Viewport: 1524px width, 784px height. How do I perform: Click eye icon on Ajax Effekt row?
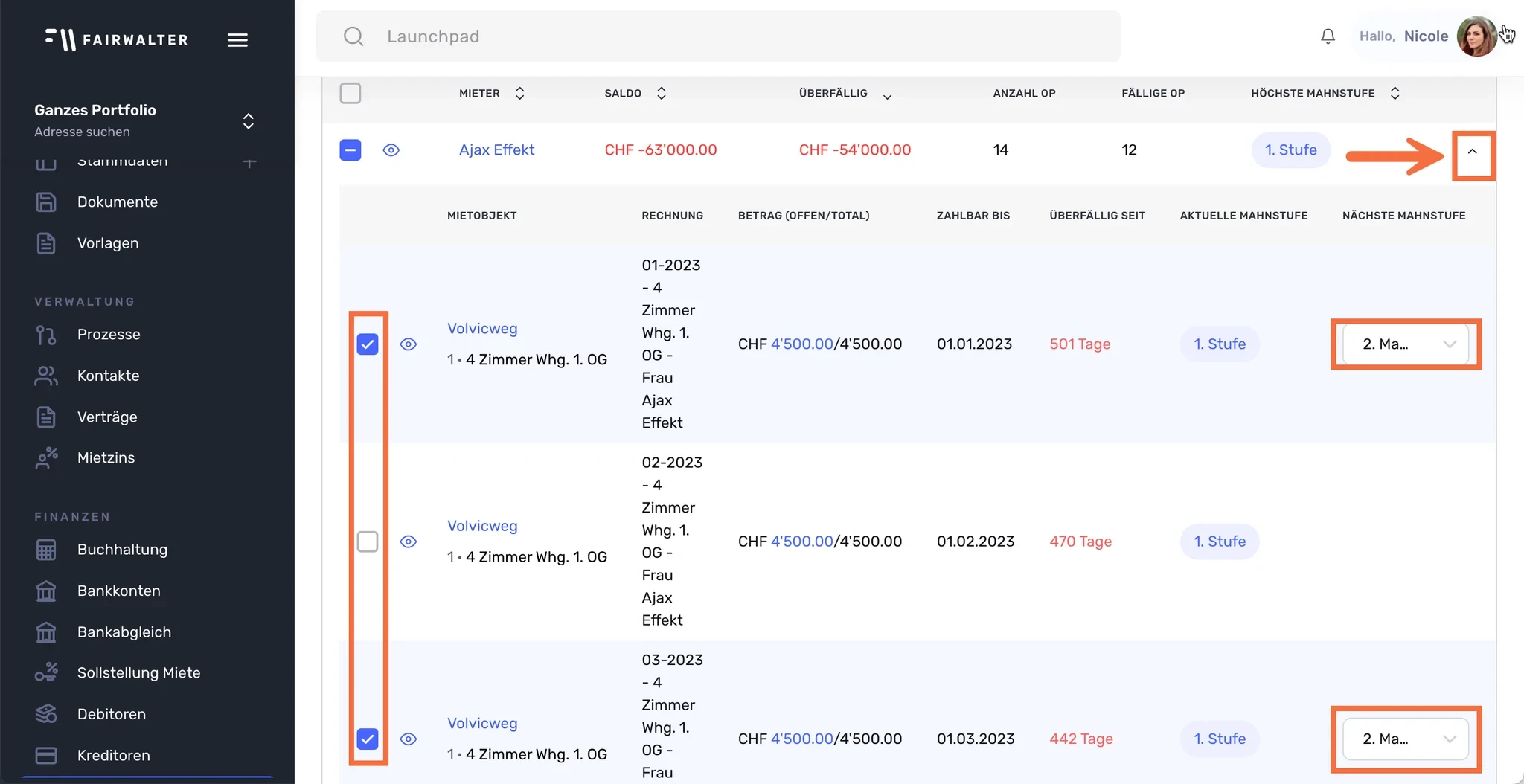(x=391, y=150)
